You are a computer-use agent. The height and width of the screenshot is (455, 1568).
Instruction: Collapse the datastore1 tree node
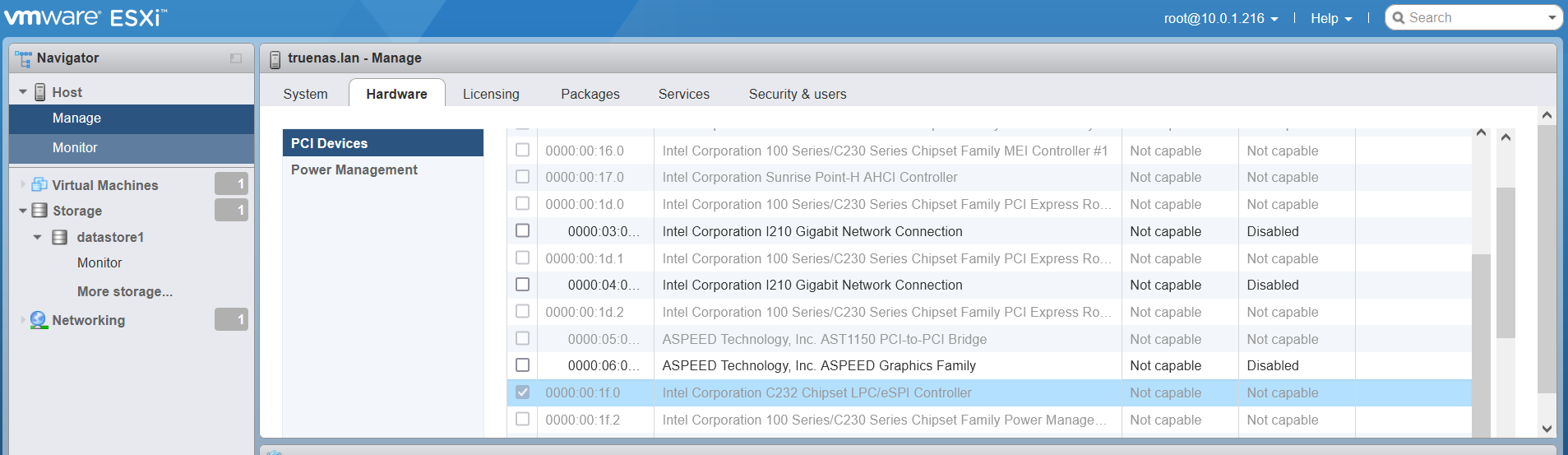(x=38, y=237)
